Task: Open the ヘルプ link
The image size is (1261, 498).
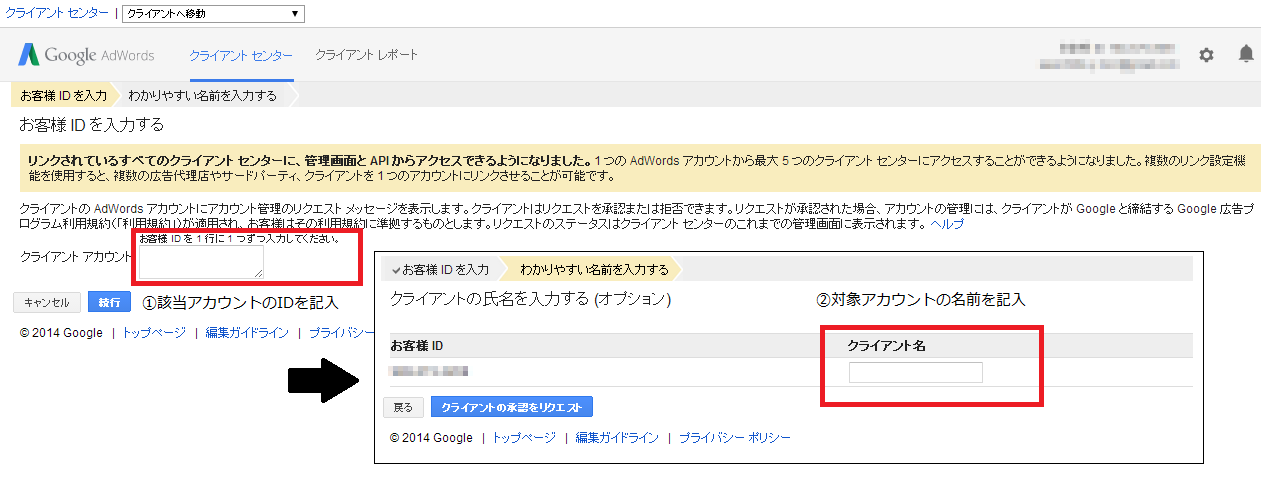Action: (947, 224)
